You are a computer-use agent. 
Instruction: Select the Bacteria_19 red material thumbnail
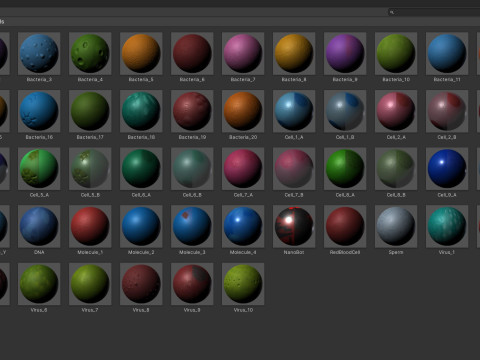(192, 111)
